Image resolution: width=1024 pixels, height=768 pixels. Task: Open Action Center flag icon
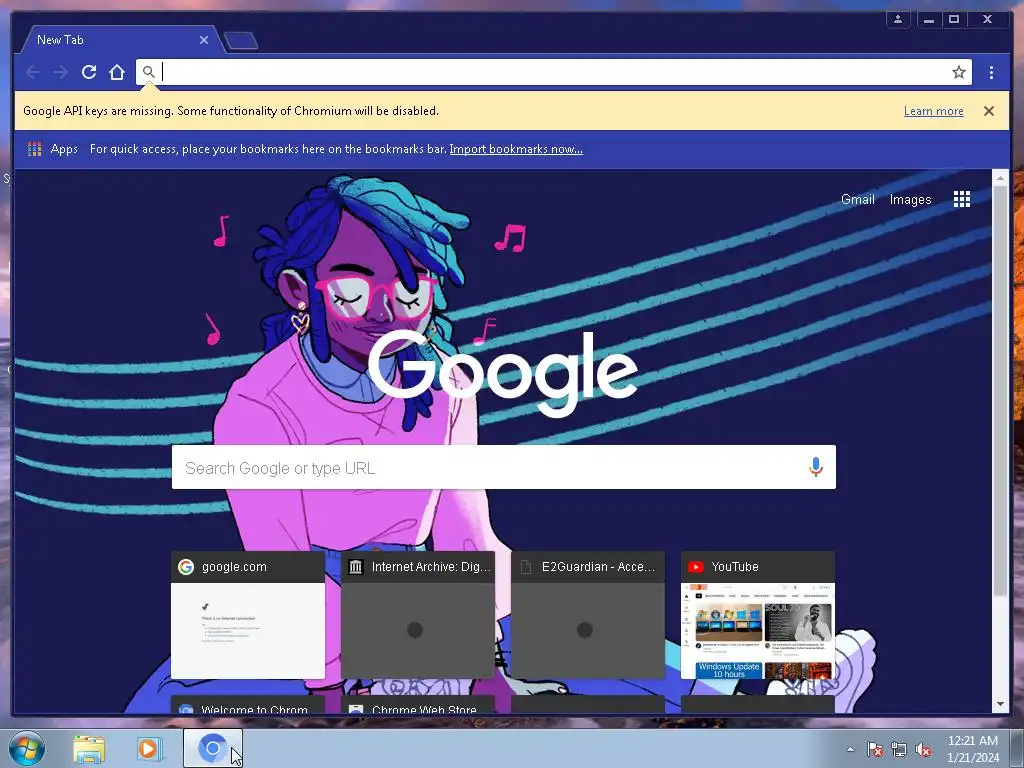pyautogui.click(x=875, y=749)
